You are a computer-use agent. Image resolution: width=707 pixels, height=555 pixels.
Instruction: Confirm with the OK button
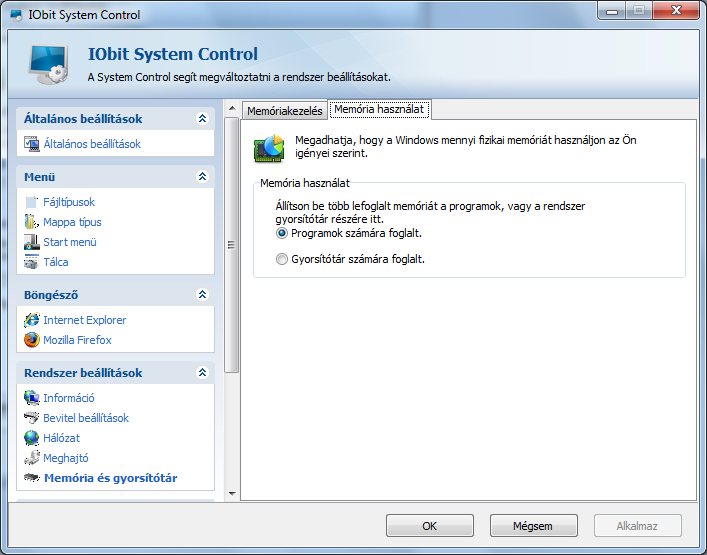[x=430, y=526]
